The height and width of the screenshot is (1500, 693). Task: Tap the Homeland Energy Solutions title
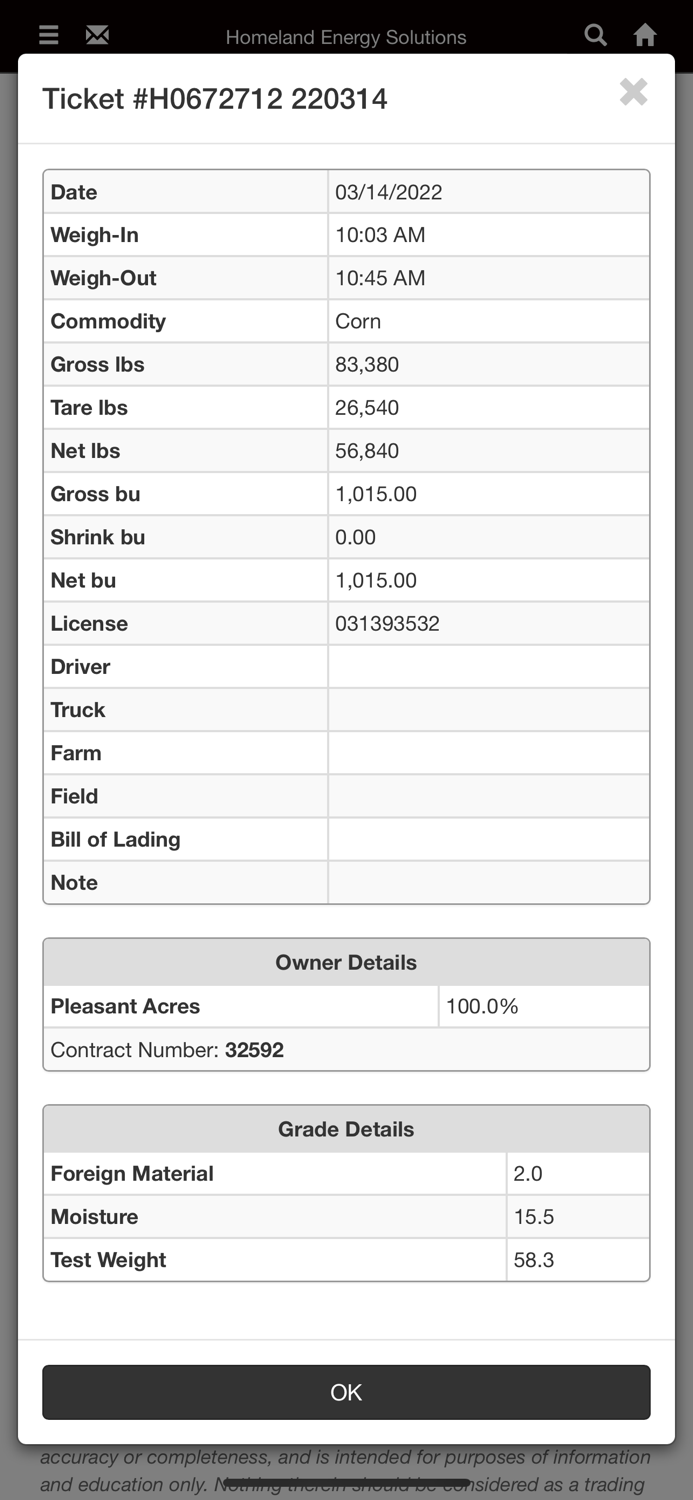pyautogui.click(x=346, y=37)
